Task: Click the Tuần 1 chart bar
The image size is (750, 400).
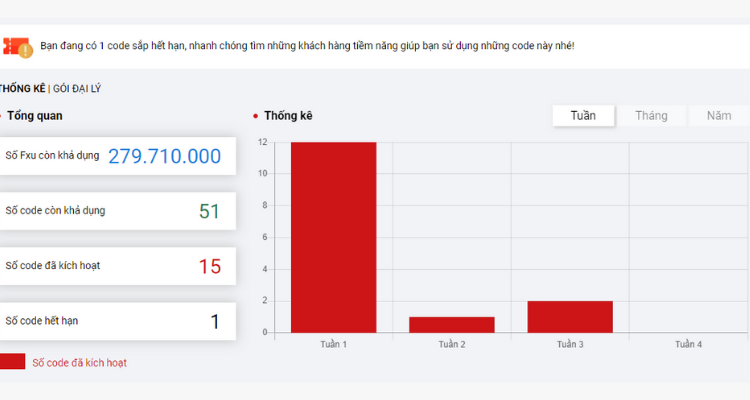Action: [x=333, y=237]
